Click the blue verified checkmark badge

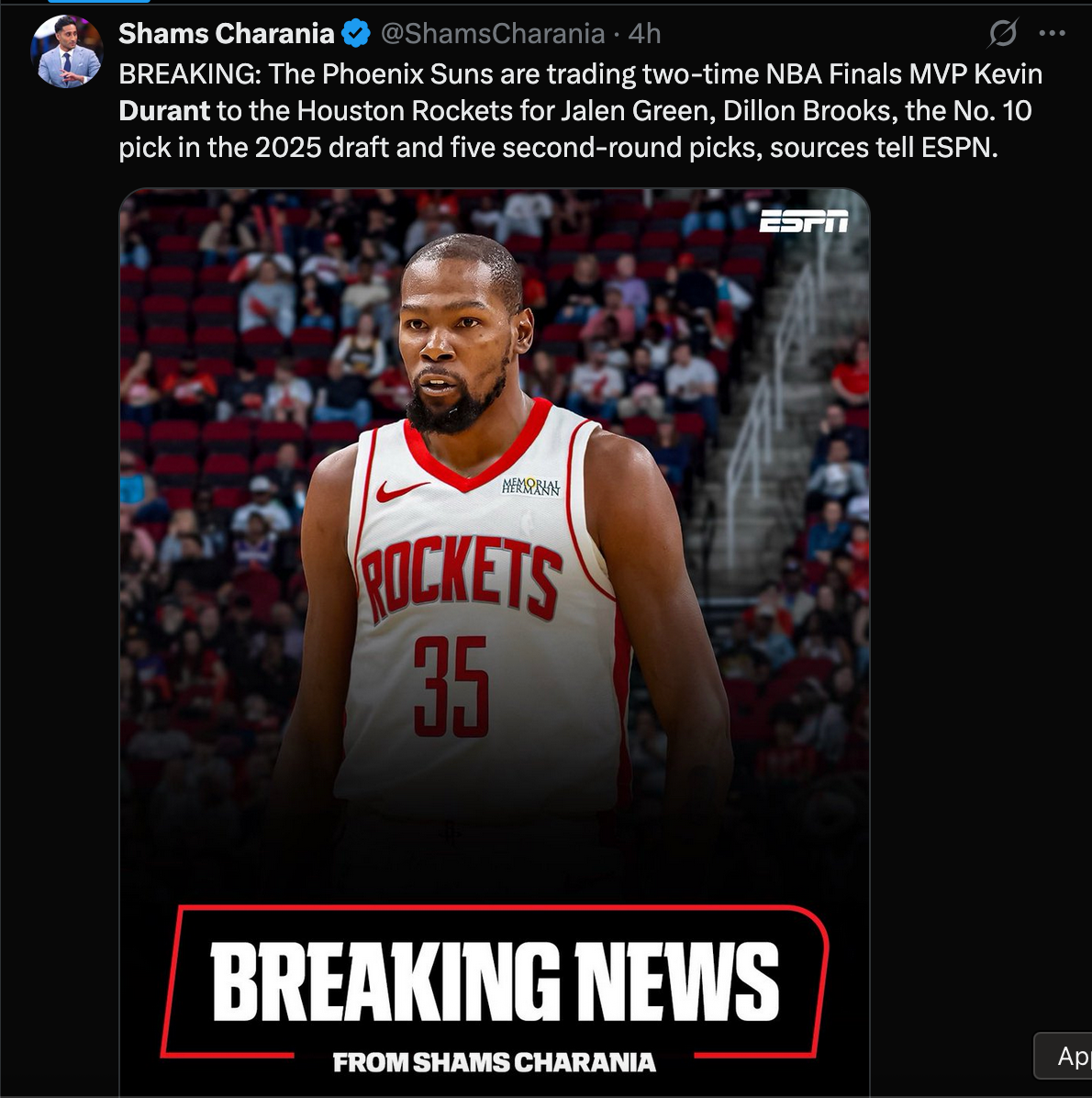click(356, 34)
